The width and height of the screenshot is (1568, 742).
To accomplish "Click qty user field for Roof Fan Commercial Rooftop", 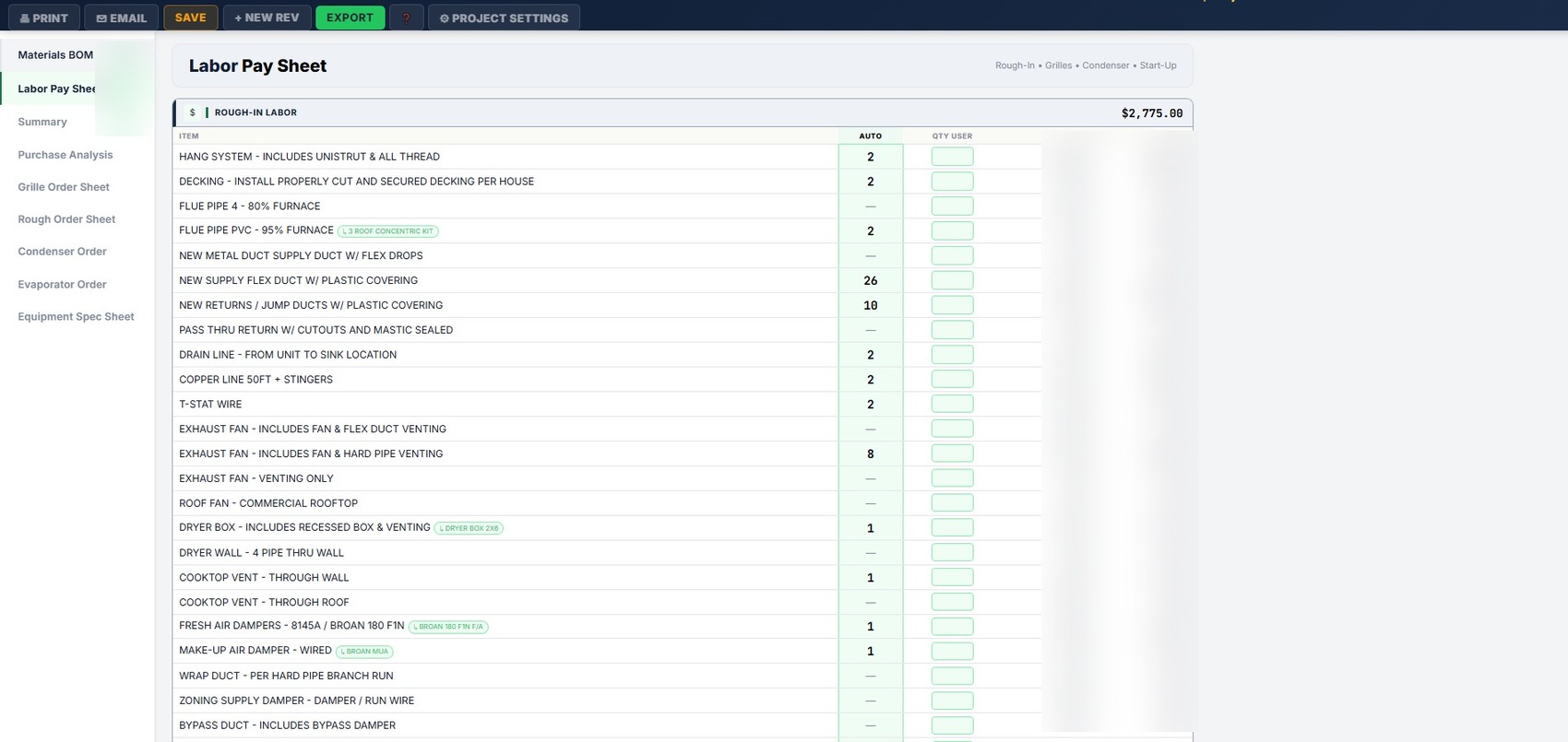I will tap(952, 503).
